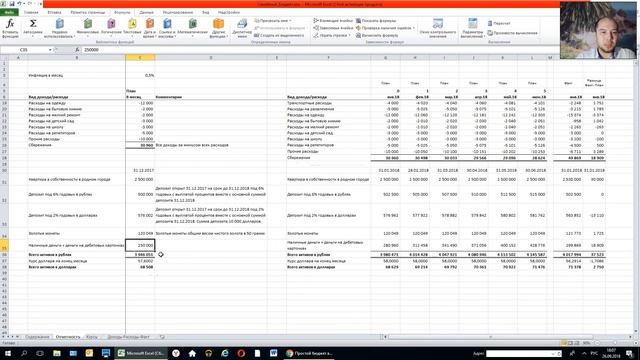Open the Name Box dropdown arrow
The width and height of the screenshot is (640, 360).
coord(50,50)
